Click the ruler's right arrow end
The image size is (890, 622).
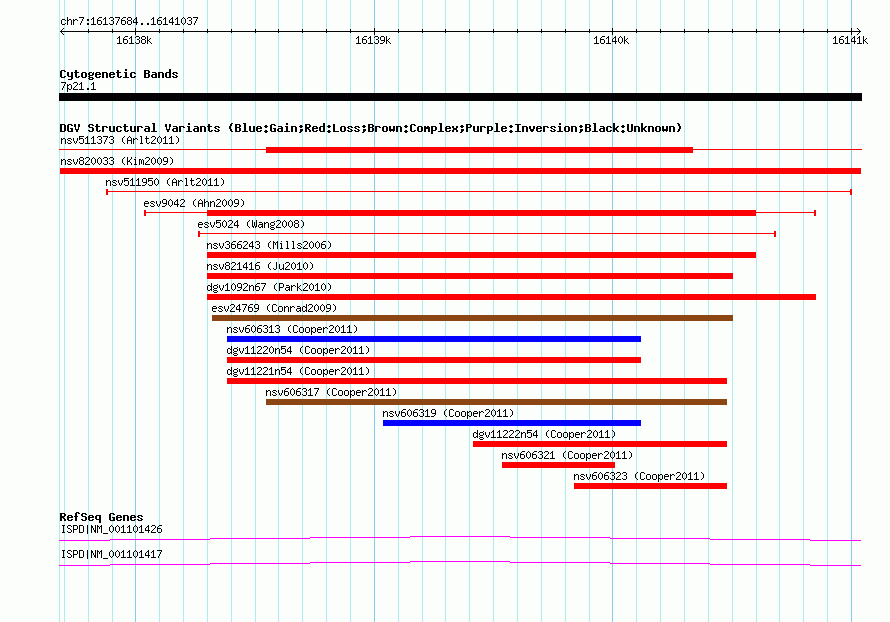pos(858,31)
